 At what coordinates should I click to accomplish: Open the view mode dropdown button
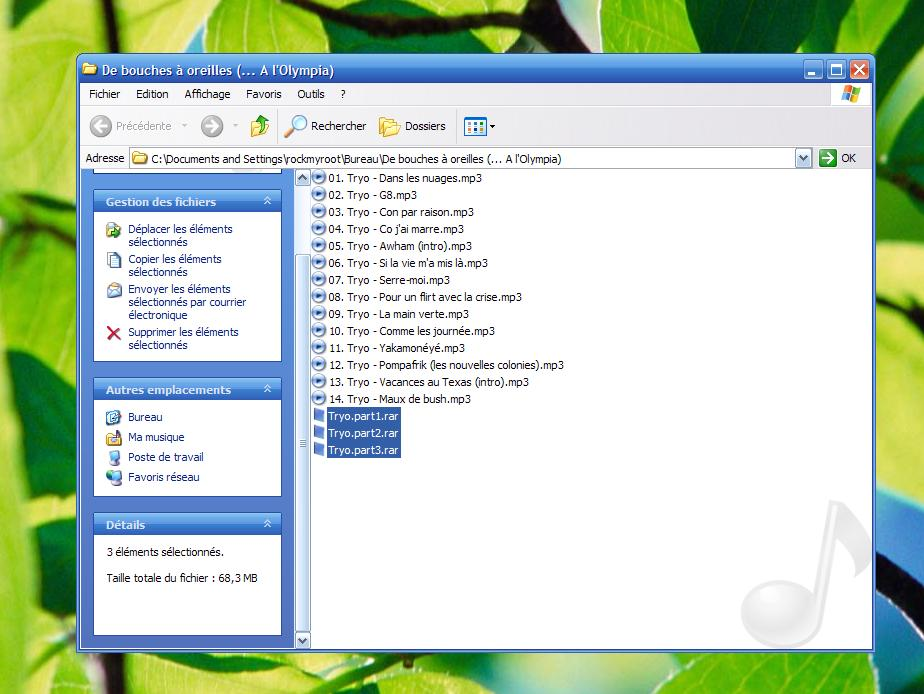[x=480, y=126]
